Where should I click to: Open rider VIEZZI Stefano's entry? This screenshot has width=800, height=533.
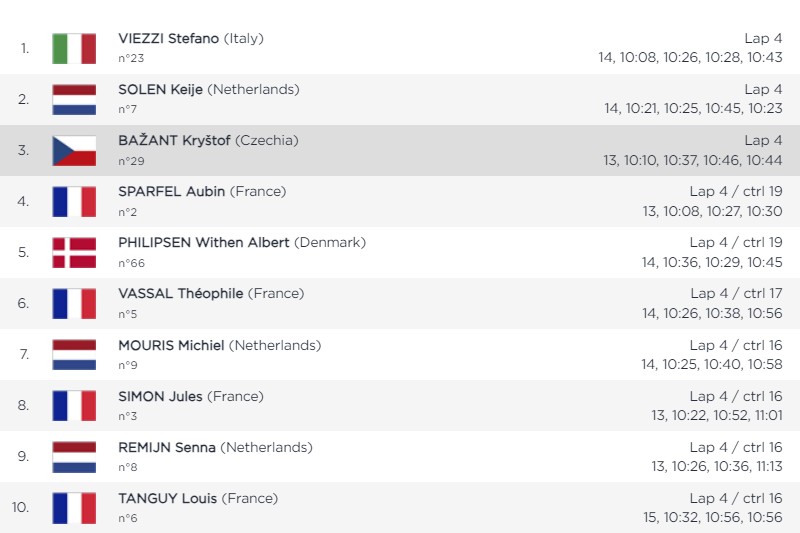pyautogui.click(x=168, y=38)
